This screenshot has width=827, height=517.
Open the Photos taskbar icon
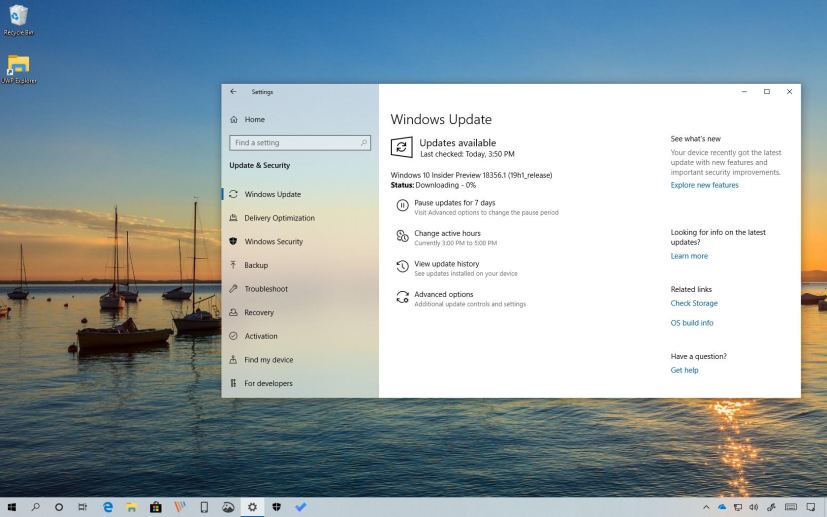[228, 507]
